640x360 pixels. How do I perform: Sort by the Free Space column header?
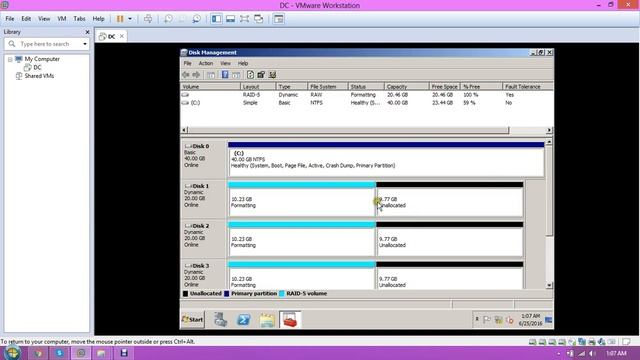(444, 87)
